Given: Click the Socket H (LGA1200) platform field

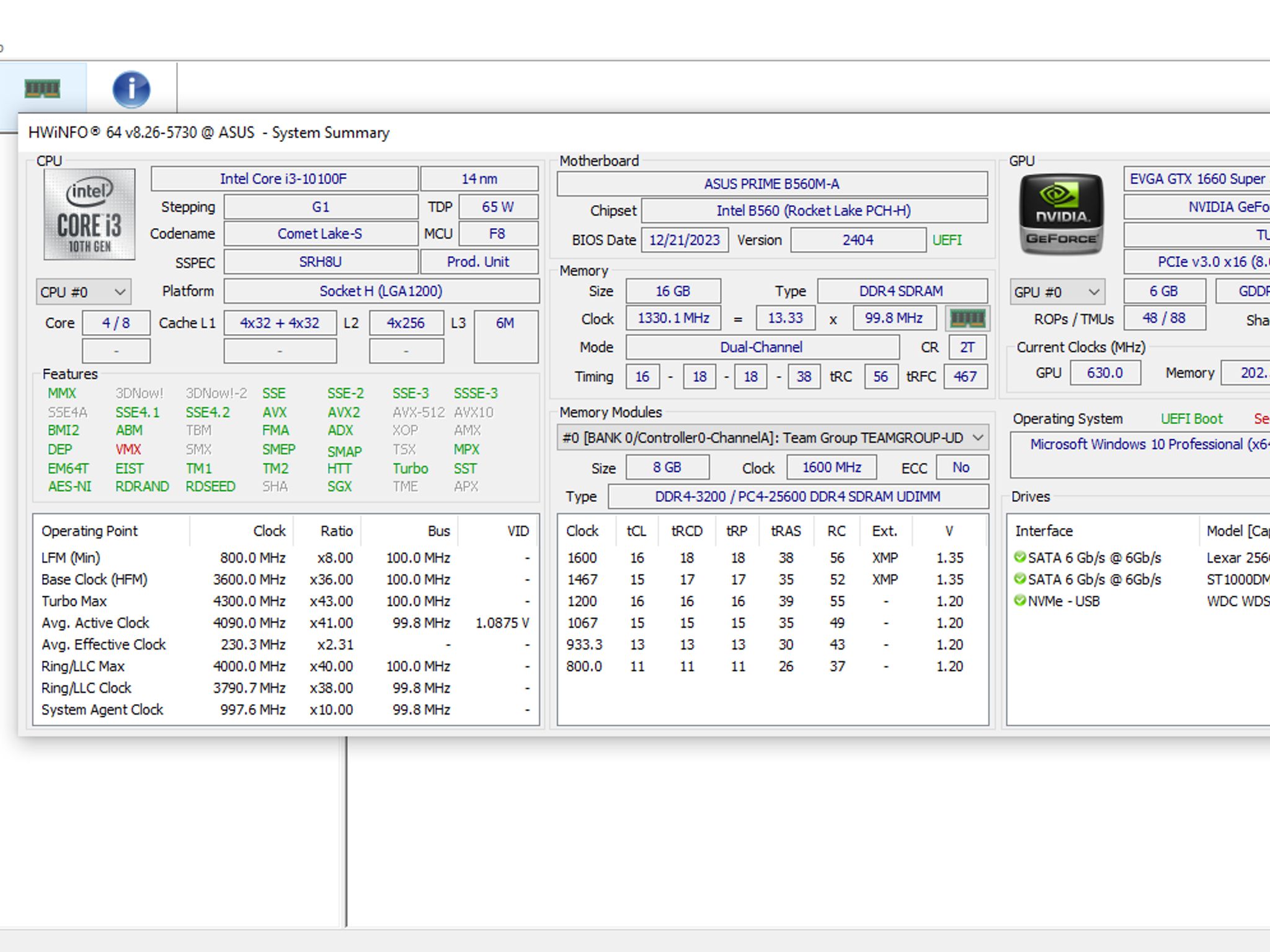Looking at the screenshot, I should tap(381, 291).
